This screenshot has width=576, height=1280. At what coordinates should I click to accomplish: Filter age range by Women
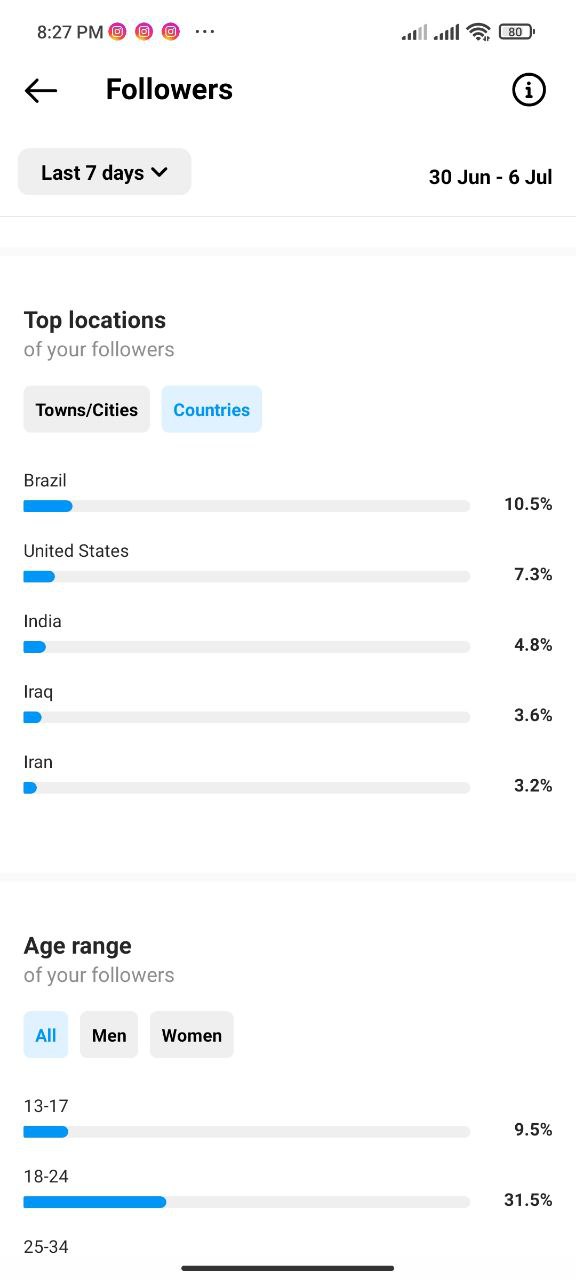[x=192, y=1035]
